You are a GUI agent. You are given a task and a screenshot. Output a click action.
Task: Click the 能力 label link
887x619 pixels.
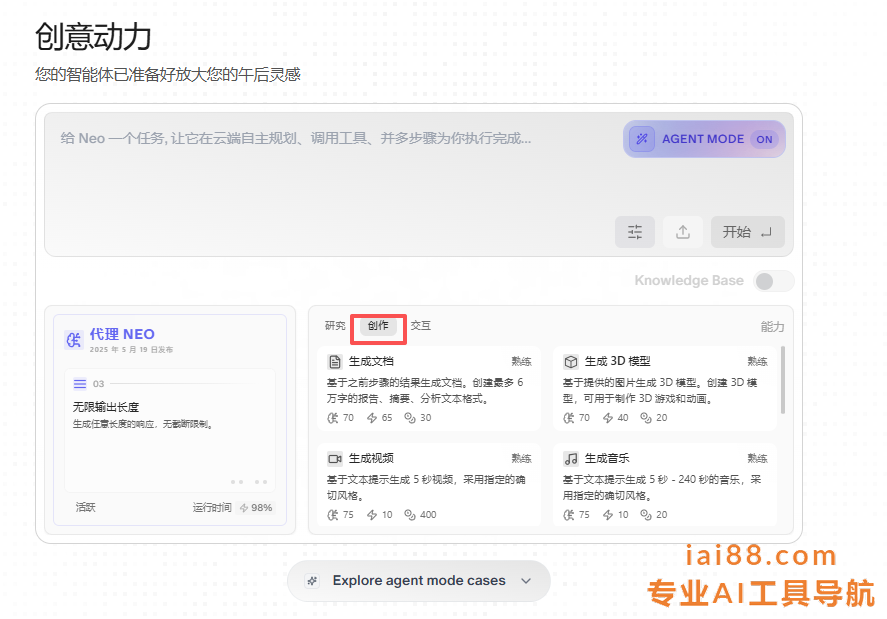772,327
